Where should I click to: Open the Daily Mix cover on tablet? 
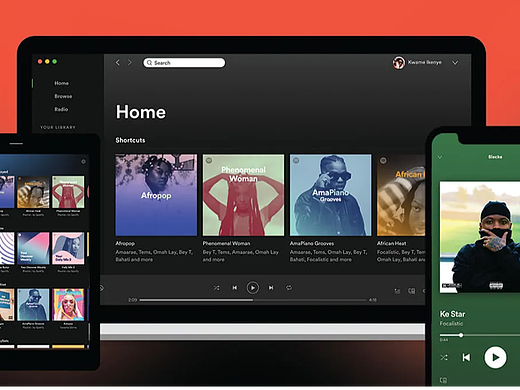[x=68, y=248]
